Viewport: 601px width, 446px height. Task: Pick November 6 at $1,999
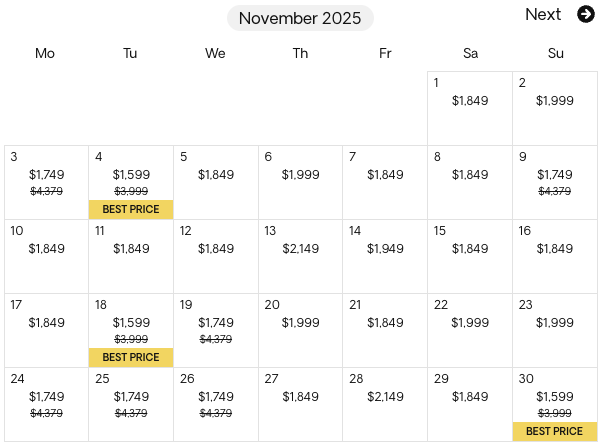(x=300, y=182)
